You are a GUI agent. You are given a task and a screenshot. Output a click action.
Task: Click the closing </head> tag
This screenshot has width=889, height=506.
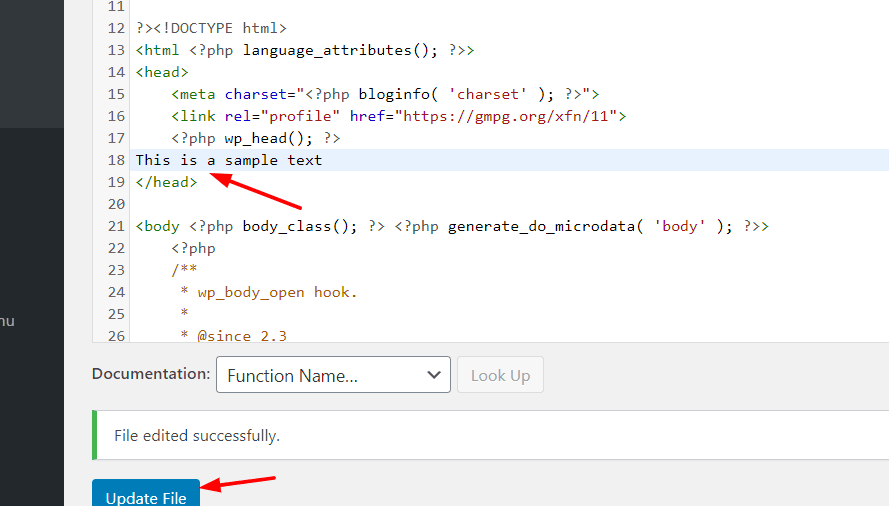166,182
